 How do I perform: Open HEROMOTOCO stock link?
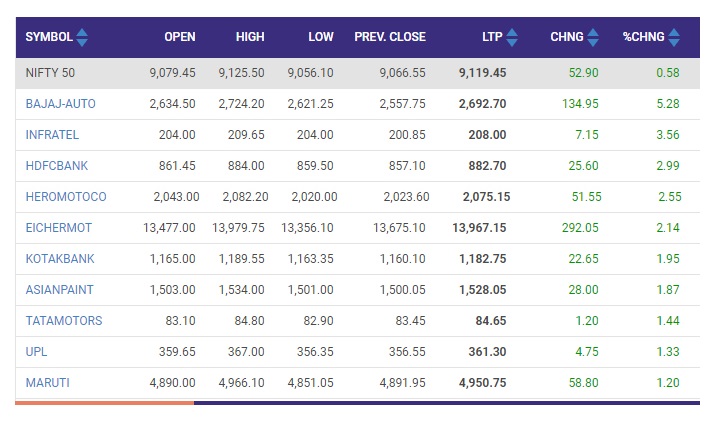tap(66, 197)
